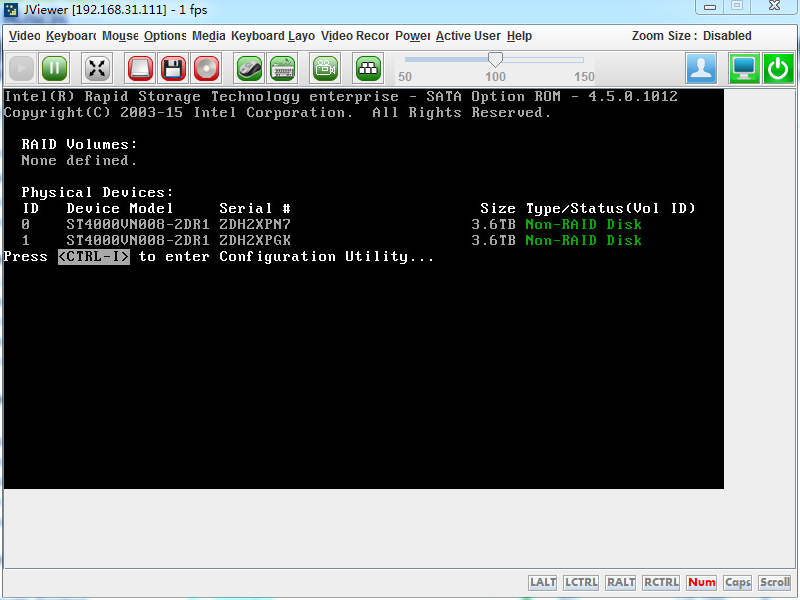Close the JViewer window

click(774, 6)
